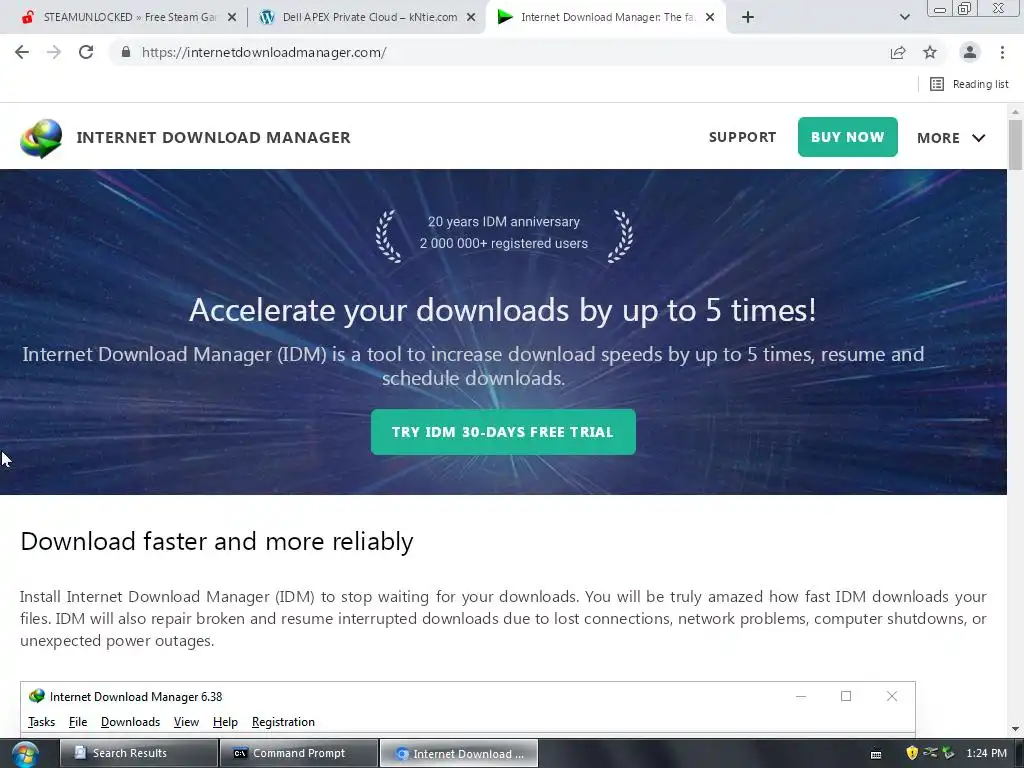Image resolution: width=1024 pixels, height=768 pixels.
Task: Close the STEAMUNLOCKED tab
Action: coord(231,18)
